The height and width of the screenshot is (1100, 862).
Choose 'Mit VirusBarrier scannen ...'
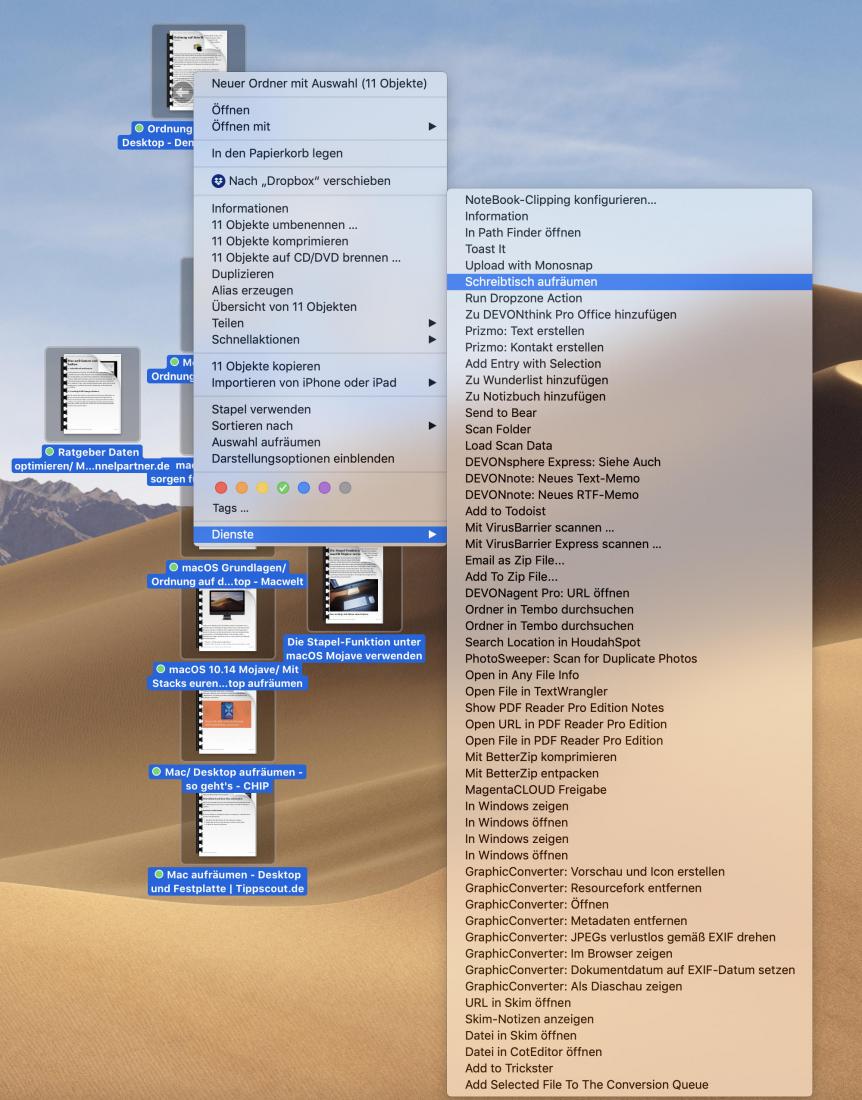pos(629,528)
